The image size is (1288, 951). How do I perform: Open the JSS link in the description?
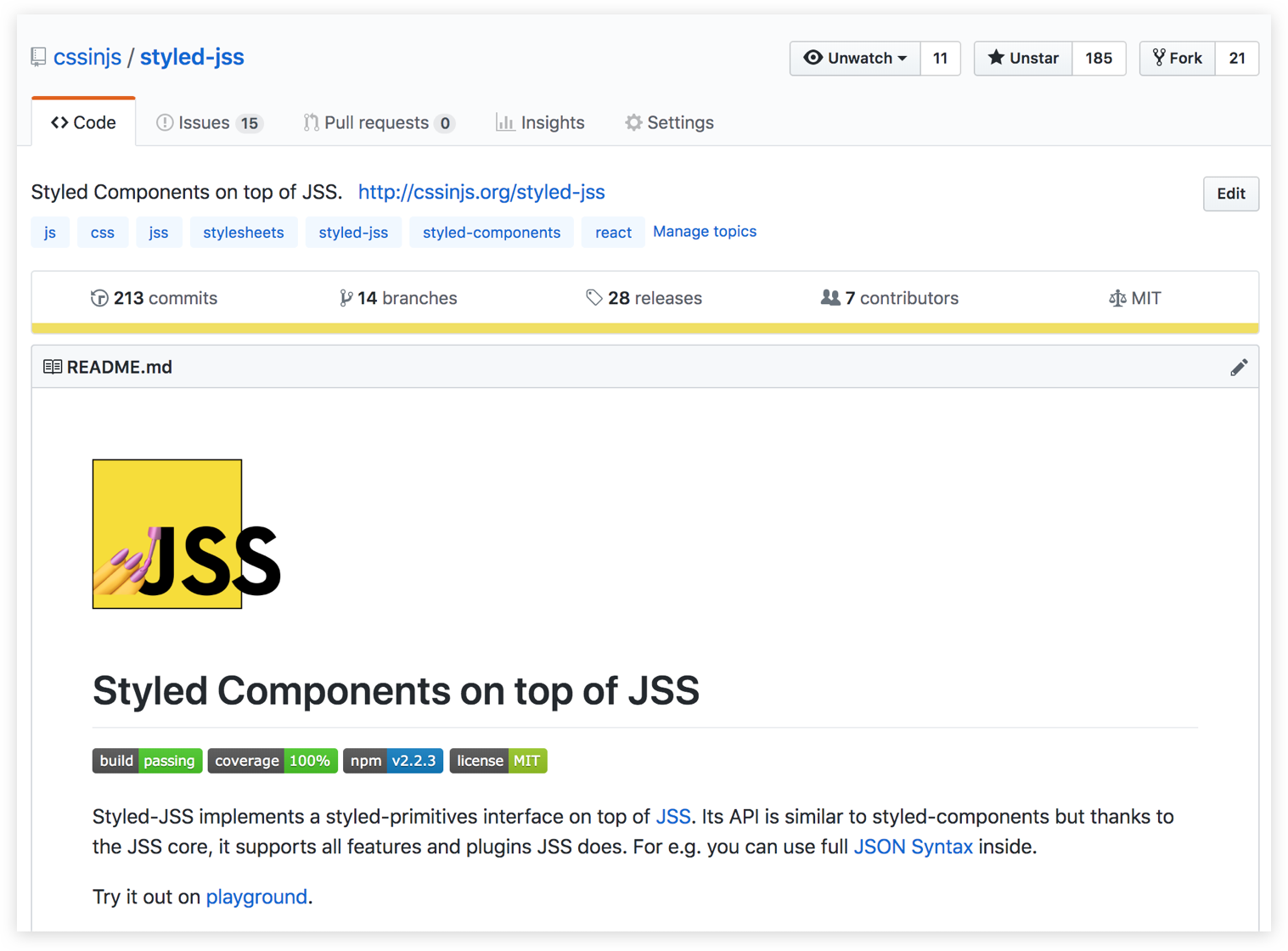(x=673, y=817)
